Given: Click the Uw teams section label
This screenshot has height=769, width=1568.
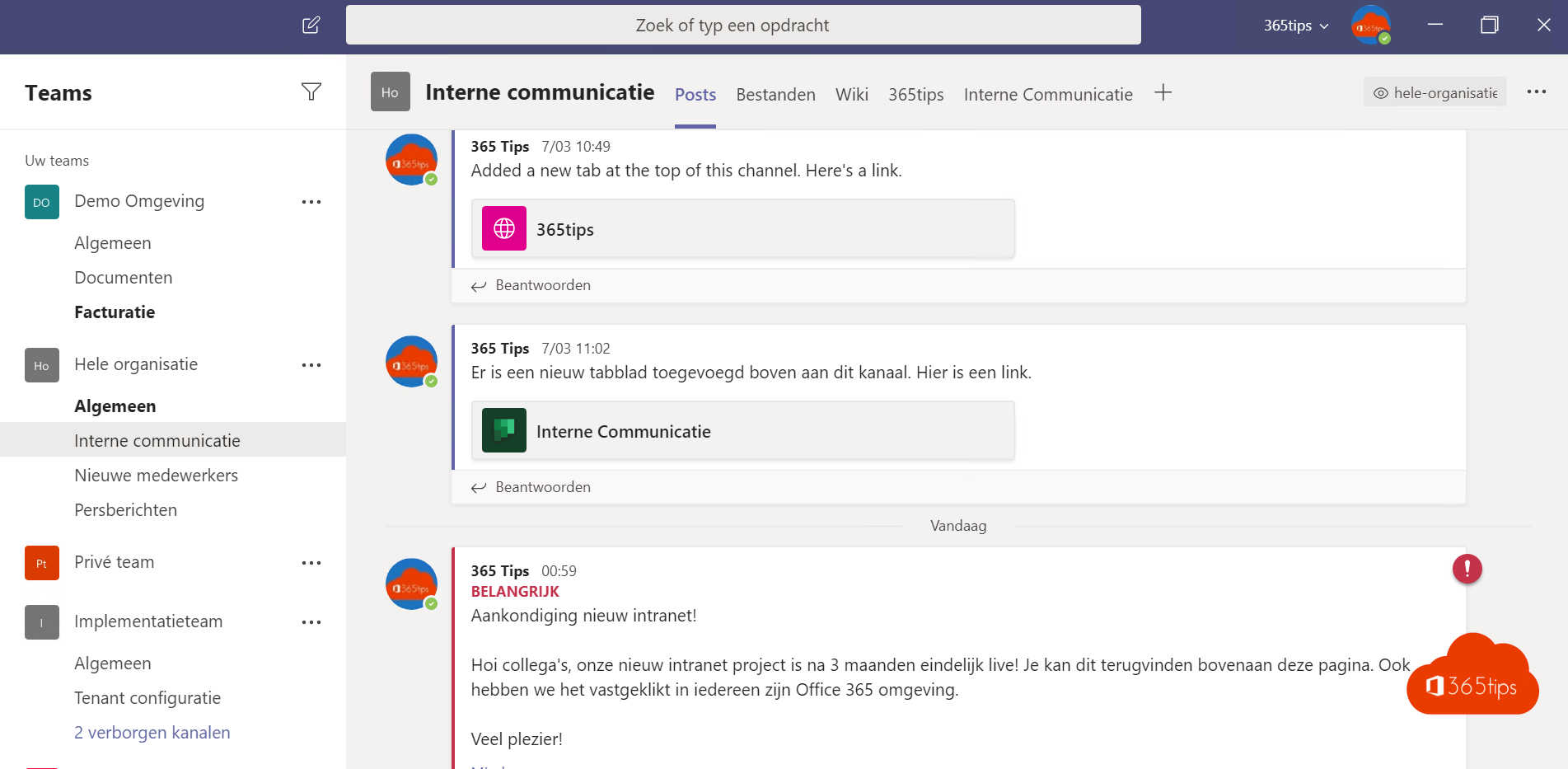Looking at the screenshot, I should click(x=57, y=161).
